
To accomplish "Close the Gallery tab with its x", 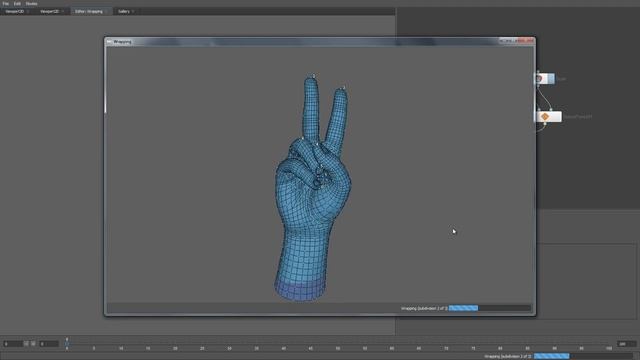I will click(x=133, y=11).
